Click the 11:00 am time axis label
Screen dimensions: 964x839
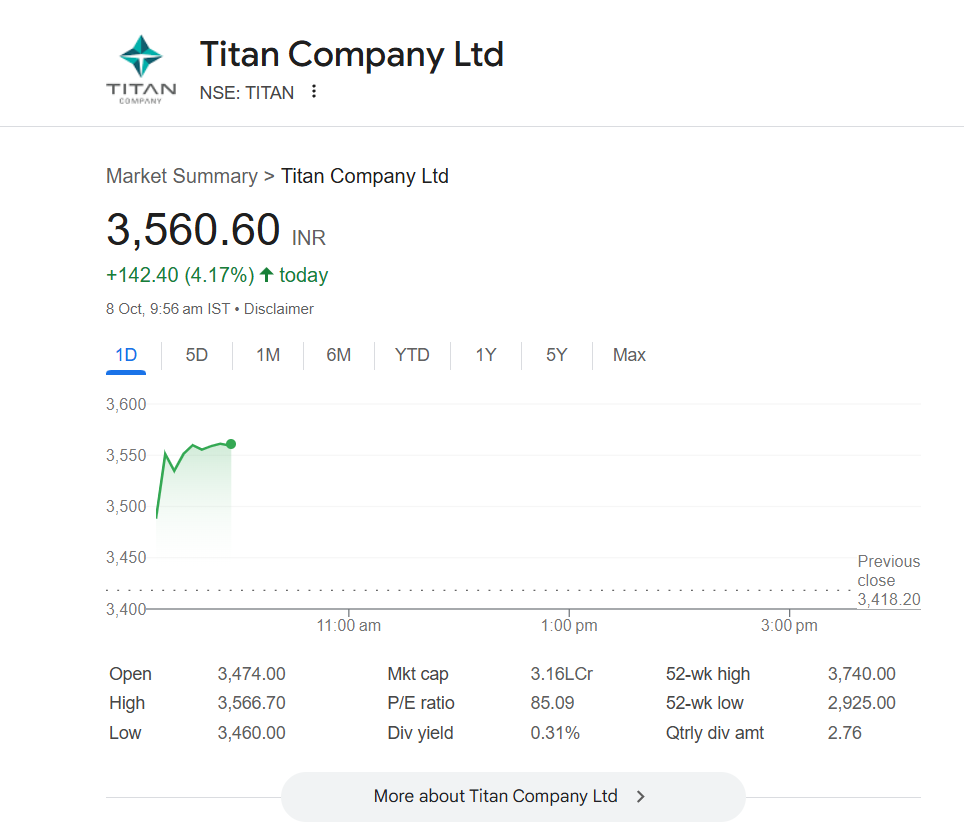349,626
